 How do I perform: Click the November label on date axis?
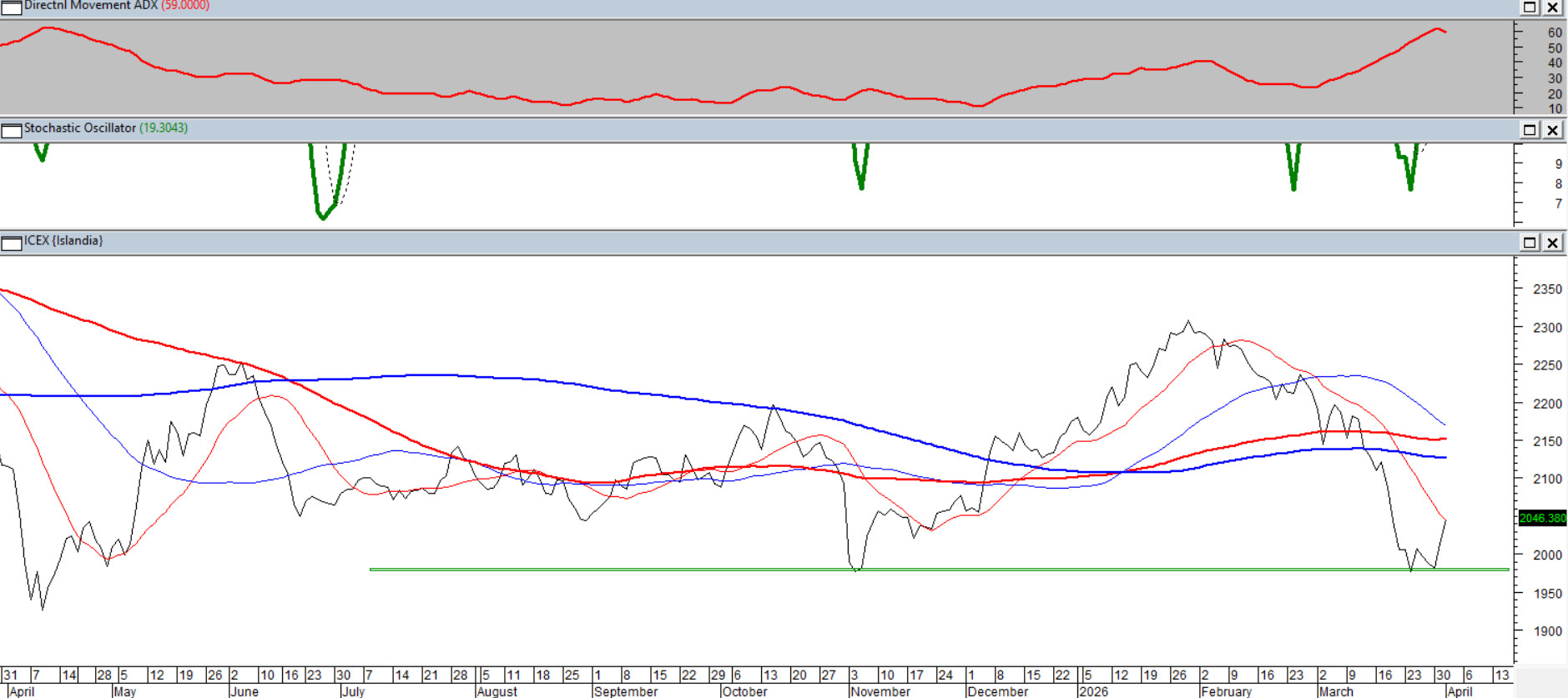coord(880,691)
